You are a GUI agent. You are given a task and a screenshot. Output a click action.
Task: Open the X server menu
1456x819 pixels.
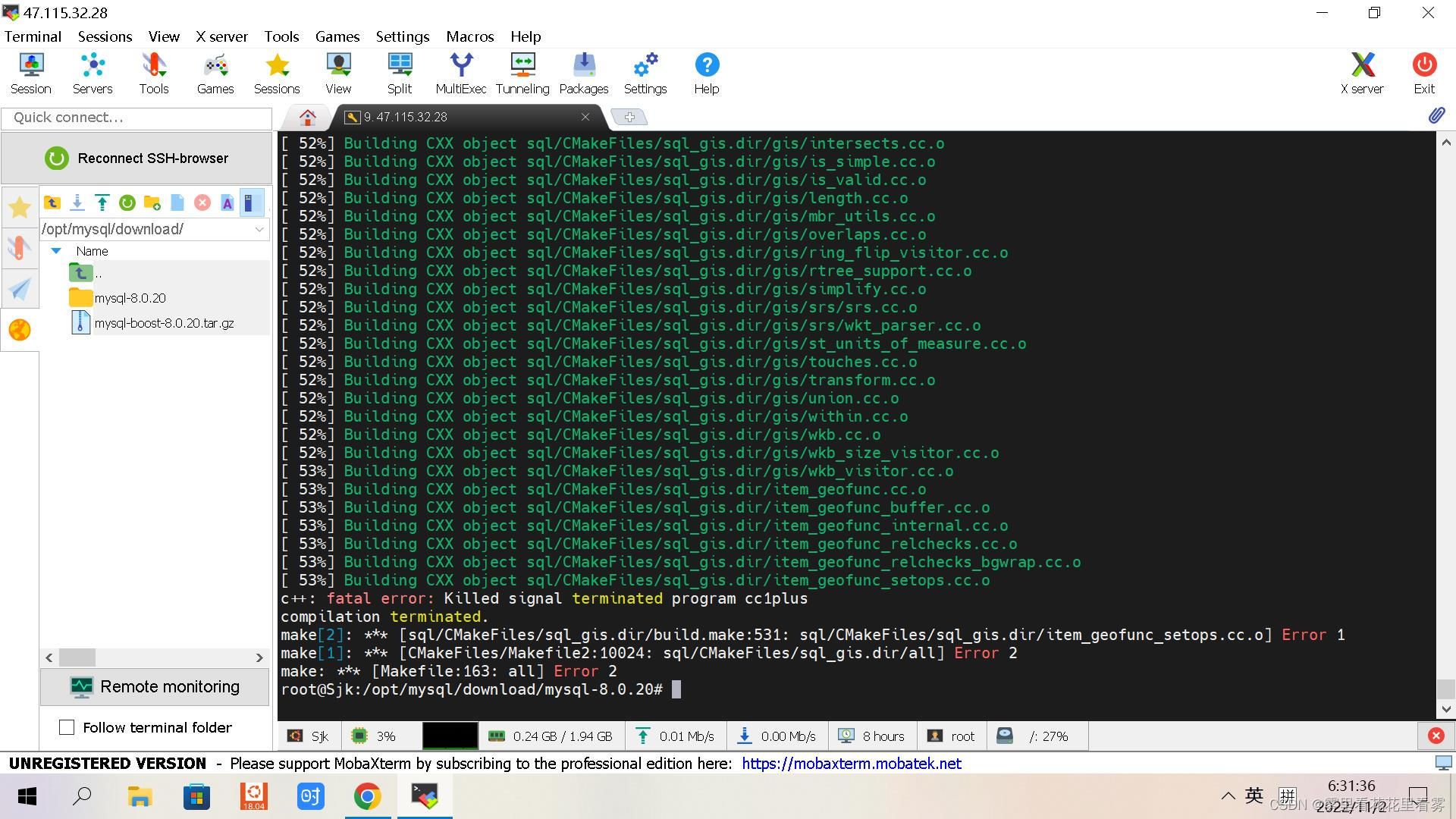(x=221, y=36)
